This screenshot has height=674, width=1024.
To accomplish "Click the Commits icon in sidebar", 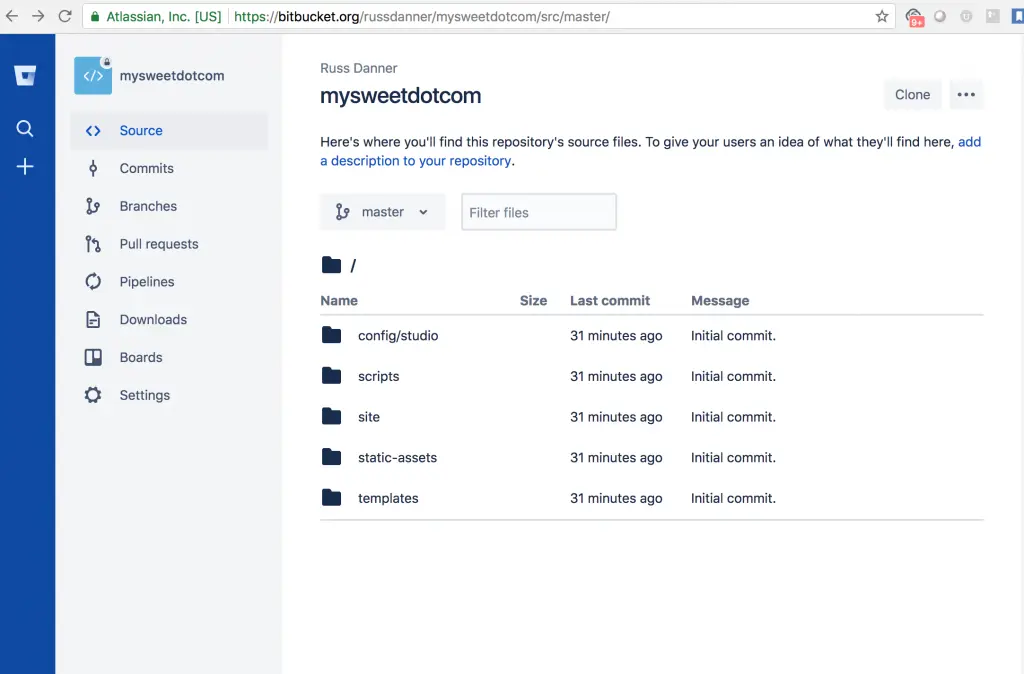I will coord(93,169).
